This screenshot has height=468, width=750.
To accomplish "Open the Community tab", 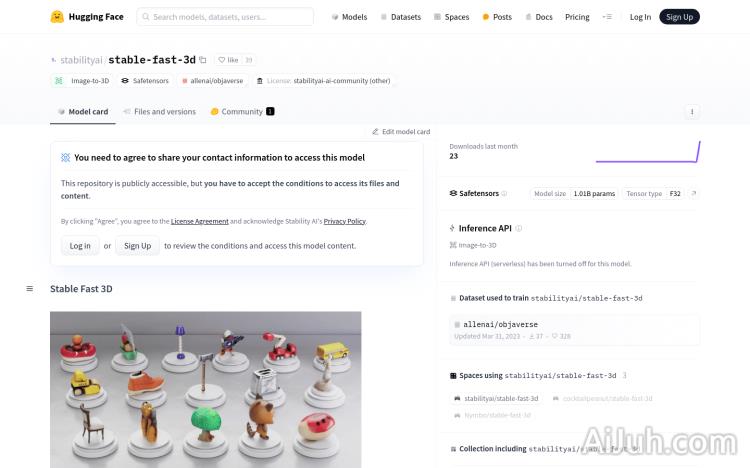I will click(x=243, y=111).
